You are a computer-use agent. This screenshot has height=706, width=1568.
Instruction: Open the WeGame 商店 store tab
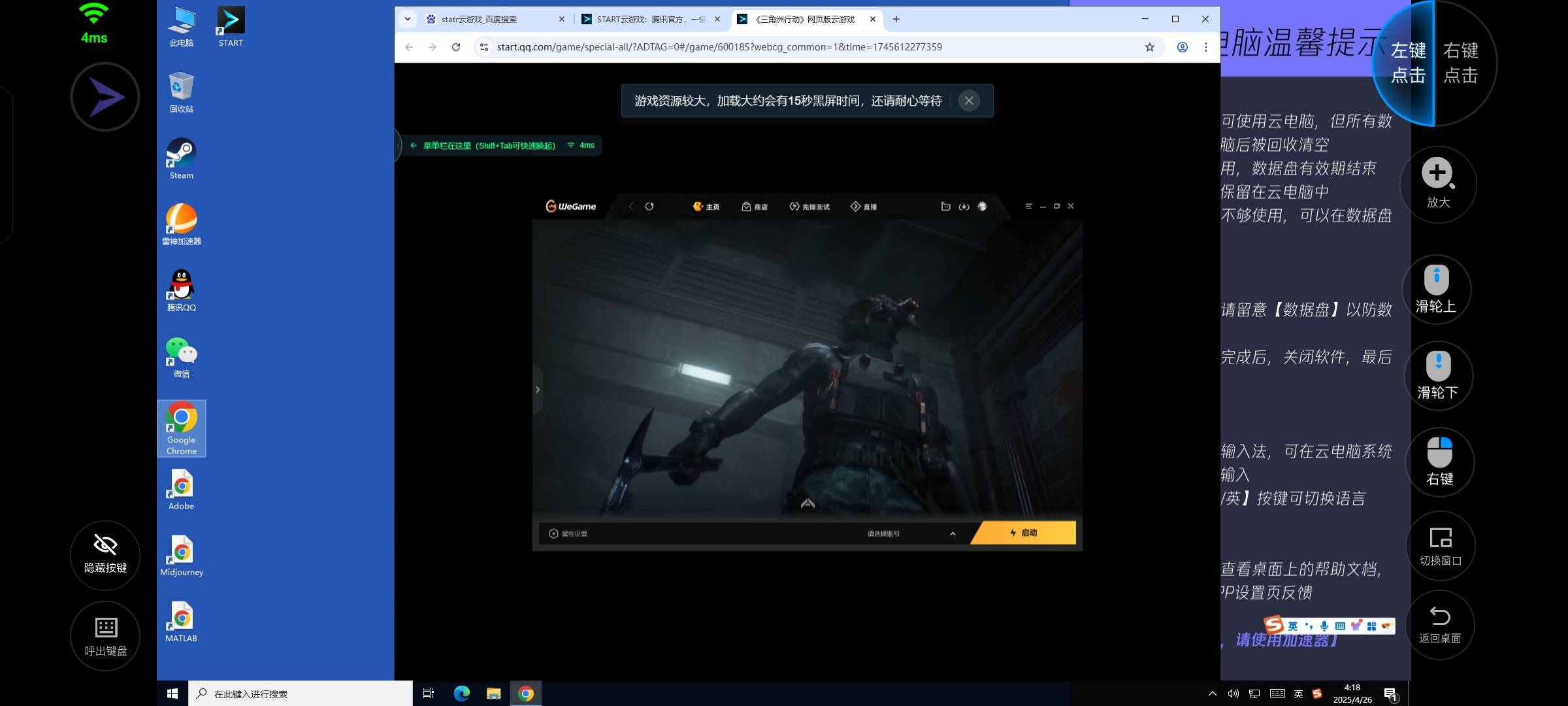[755, 207]
